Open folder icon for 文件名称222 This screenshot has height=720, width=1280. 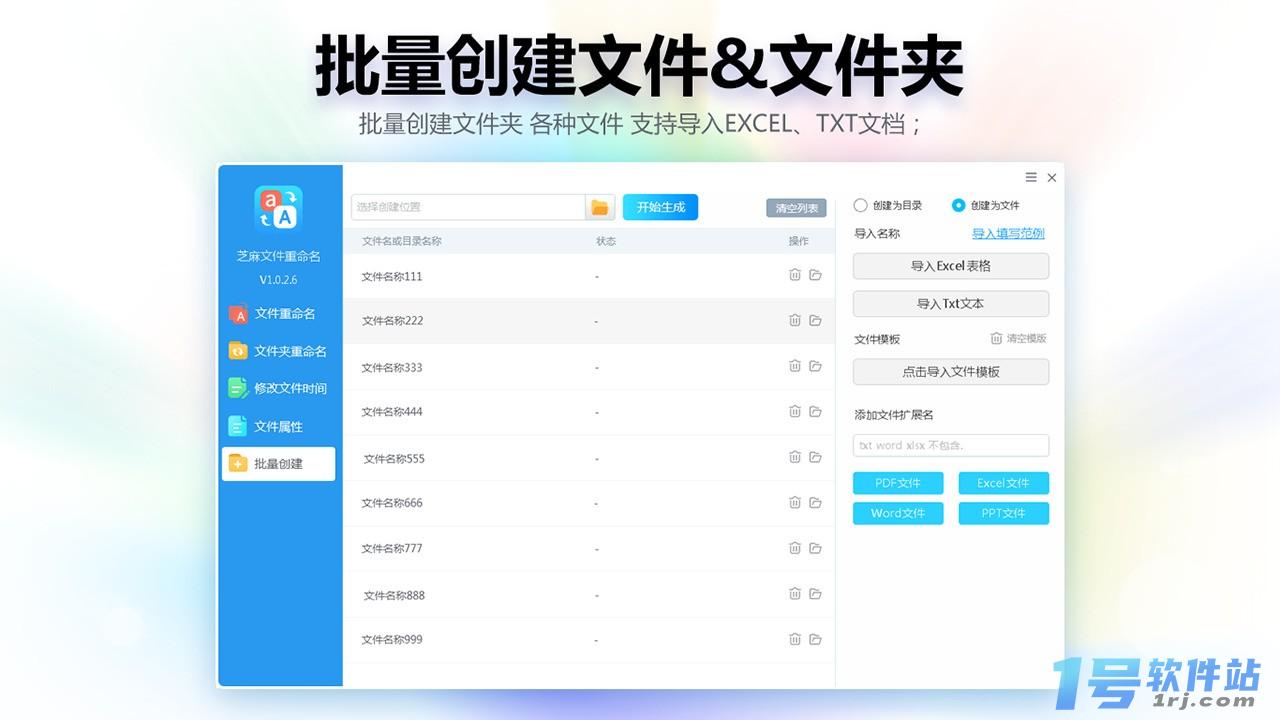(x=816, y=320)
